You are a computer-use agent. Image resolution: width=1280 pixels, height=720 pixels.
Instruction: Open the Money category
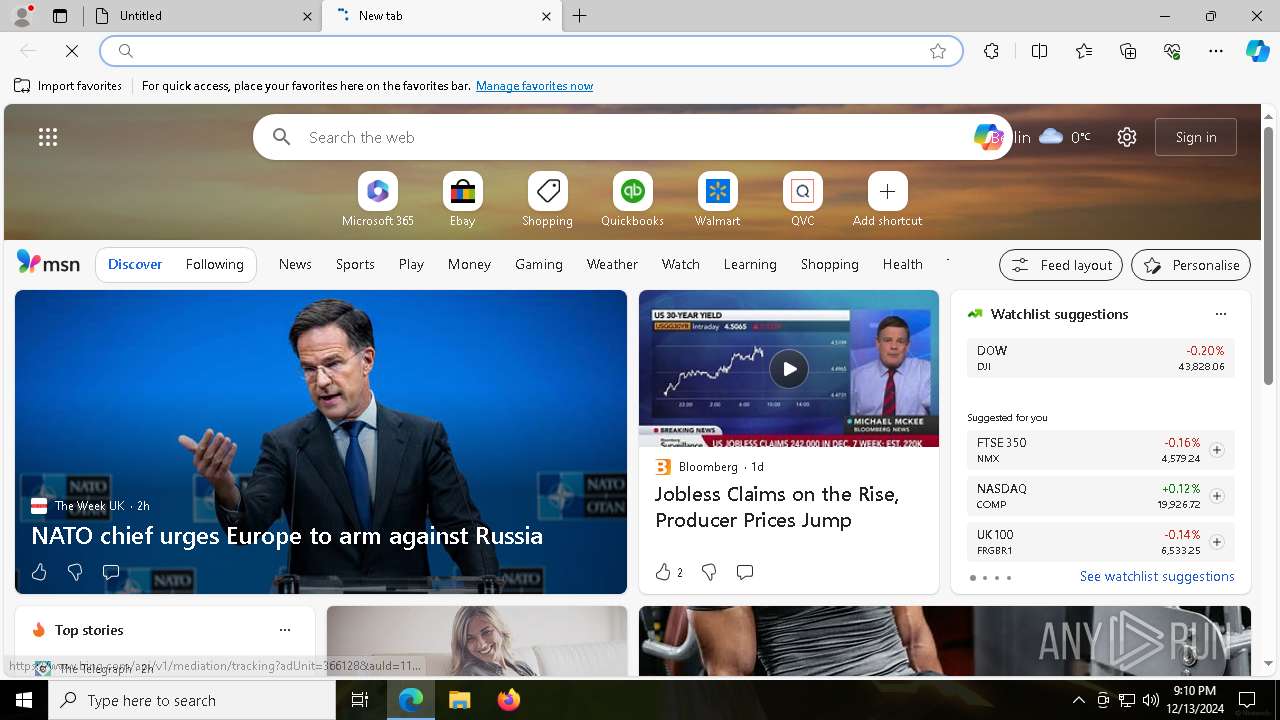[x=469, y=264]
